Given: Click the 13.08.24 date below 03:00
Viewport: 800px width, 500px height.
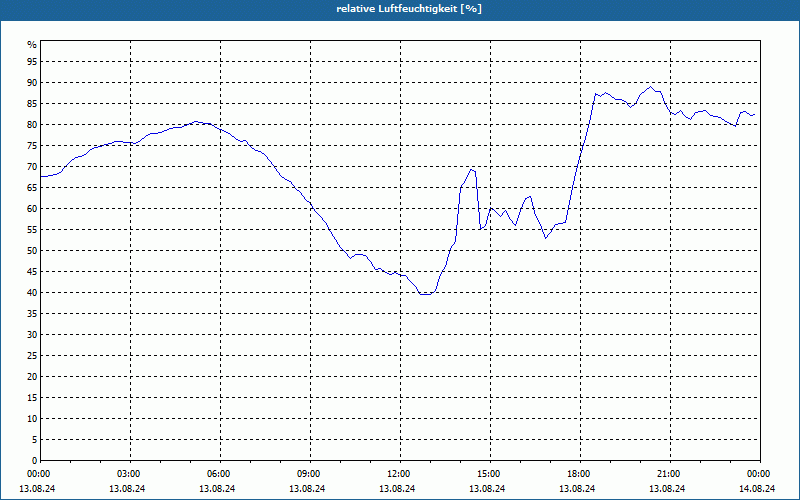Looking at the screenshot, I should [128, 489].
